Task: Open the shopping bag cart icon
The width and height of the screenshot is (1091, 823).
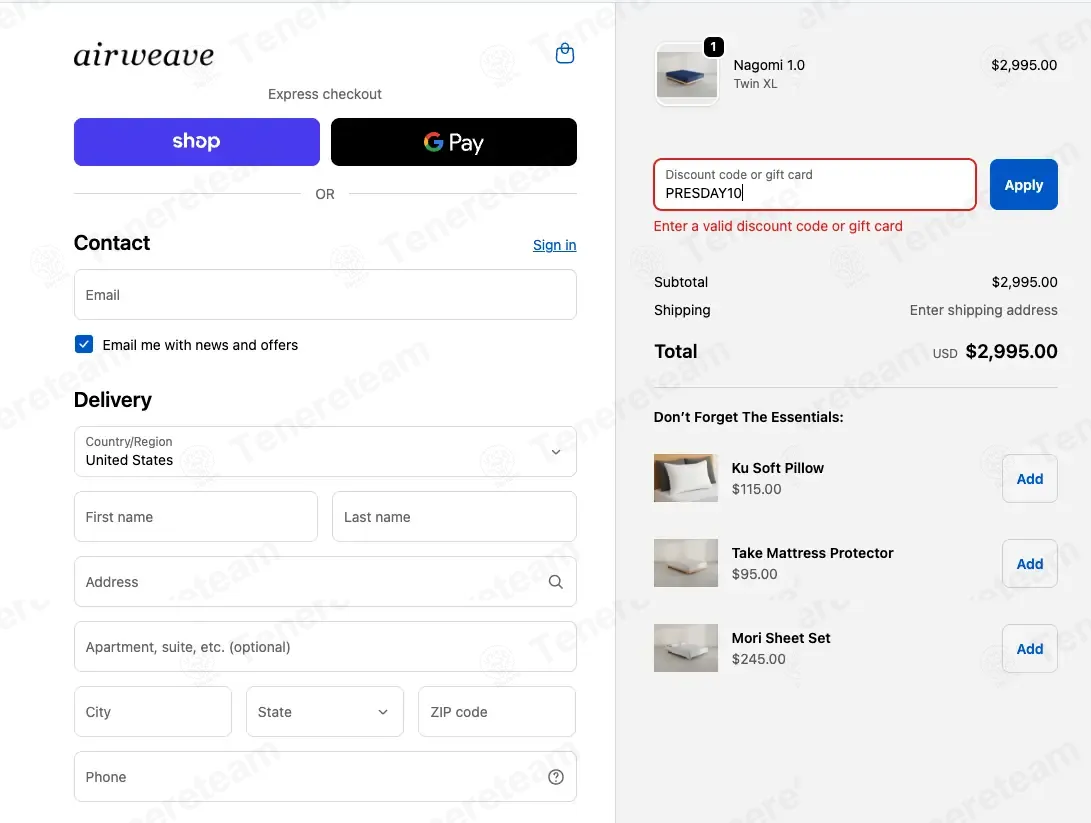Action: (x=564, y=53)
